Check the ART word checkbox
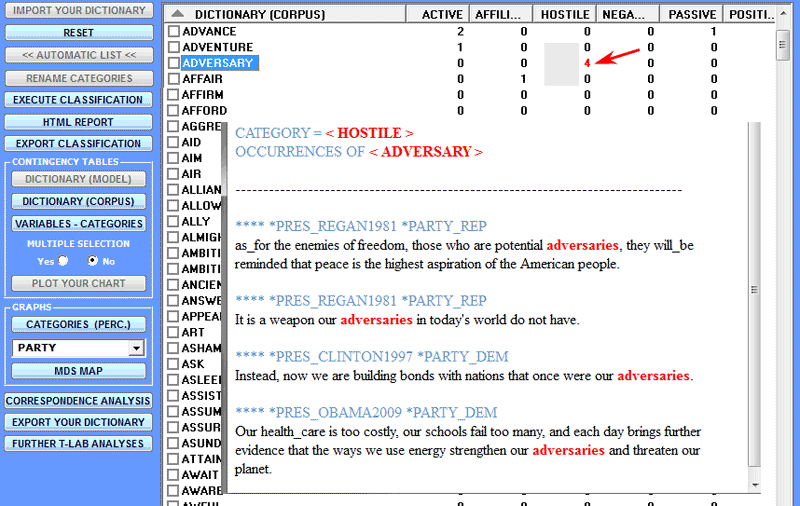This screenshot has height=506, width=800. [x=173, y=332]
